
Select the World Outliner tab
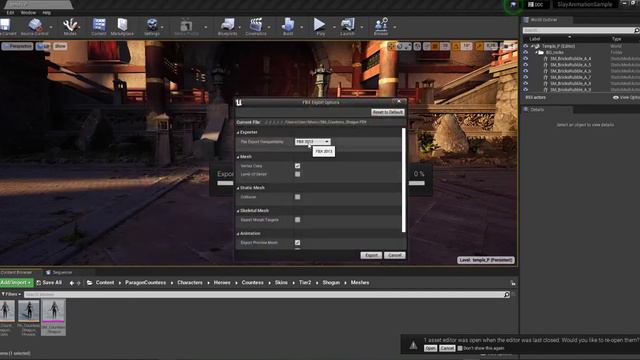click(544, 20)
